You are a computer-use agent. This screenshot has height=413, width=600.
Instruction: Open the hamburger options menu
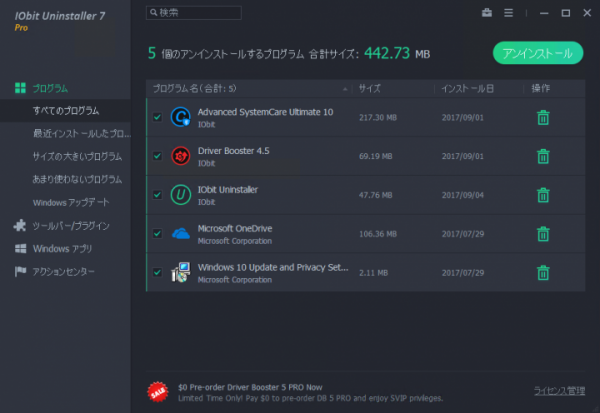[x=508, y=13]
